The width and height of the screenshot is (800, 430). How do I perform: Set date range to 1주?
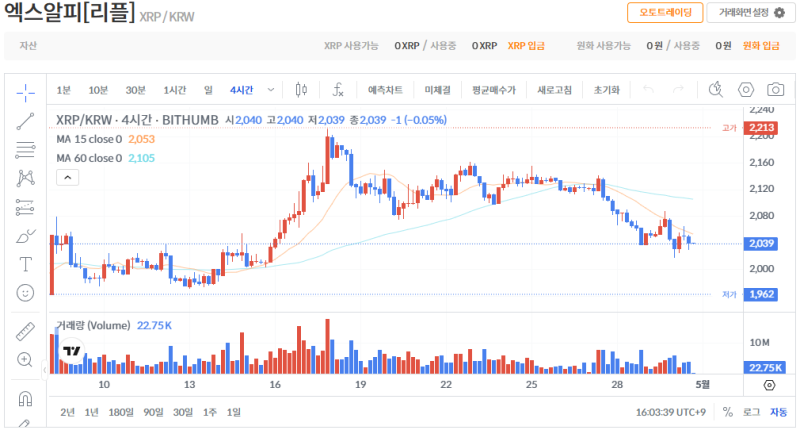coord(209,412)
